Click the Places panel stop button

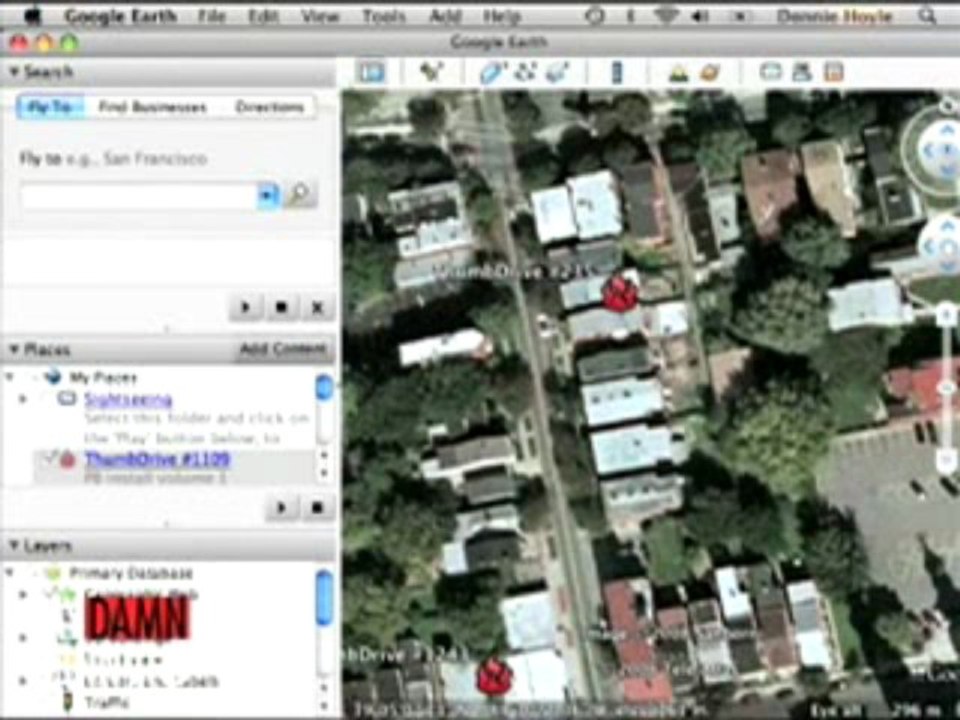pos(317,508)
